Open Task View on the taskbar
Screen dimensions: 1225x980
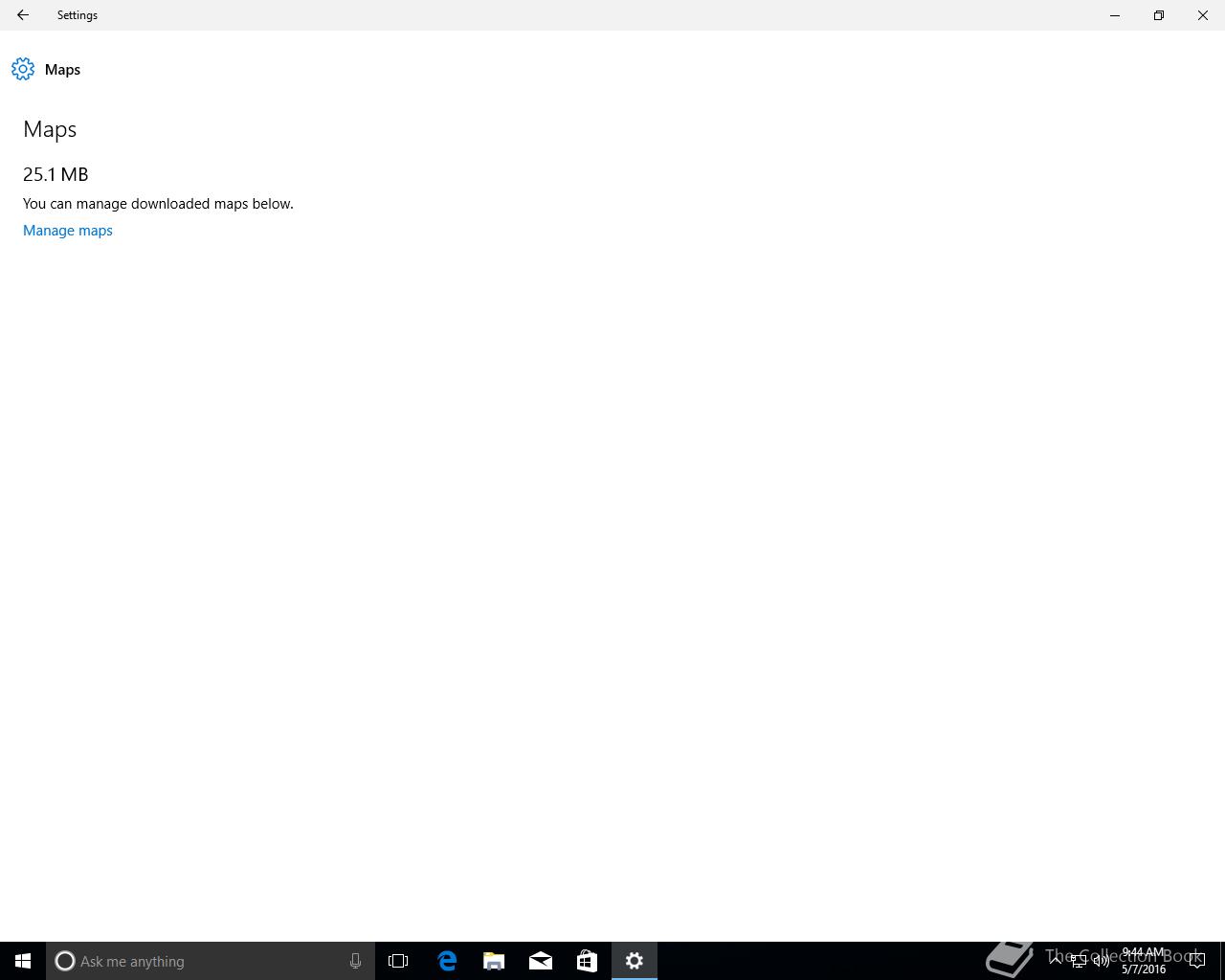398,961
